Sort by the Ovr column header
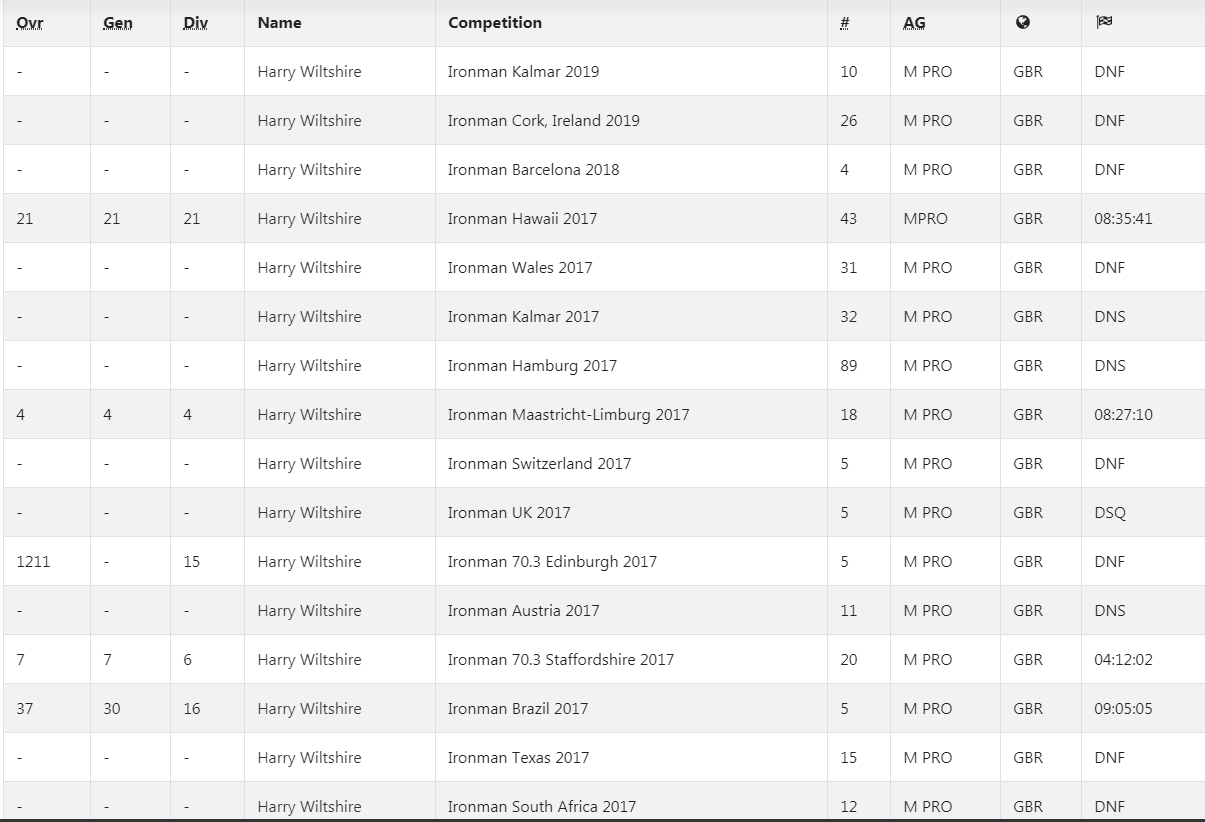 click(x=30, y=23)
